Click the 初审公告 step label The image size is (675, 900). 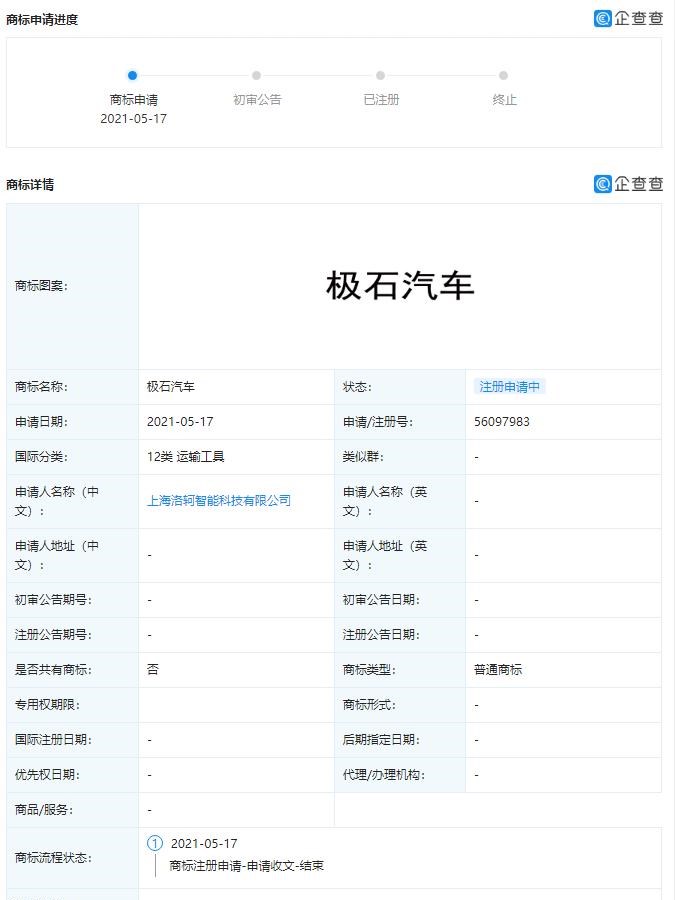pos(257,100)
